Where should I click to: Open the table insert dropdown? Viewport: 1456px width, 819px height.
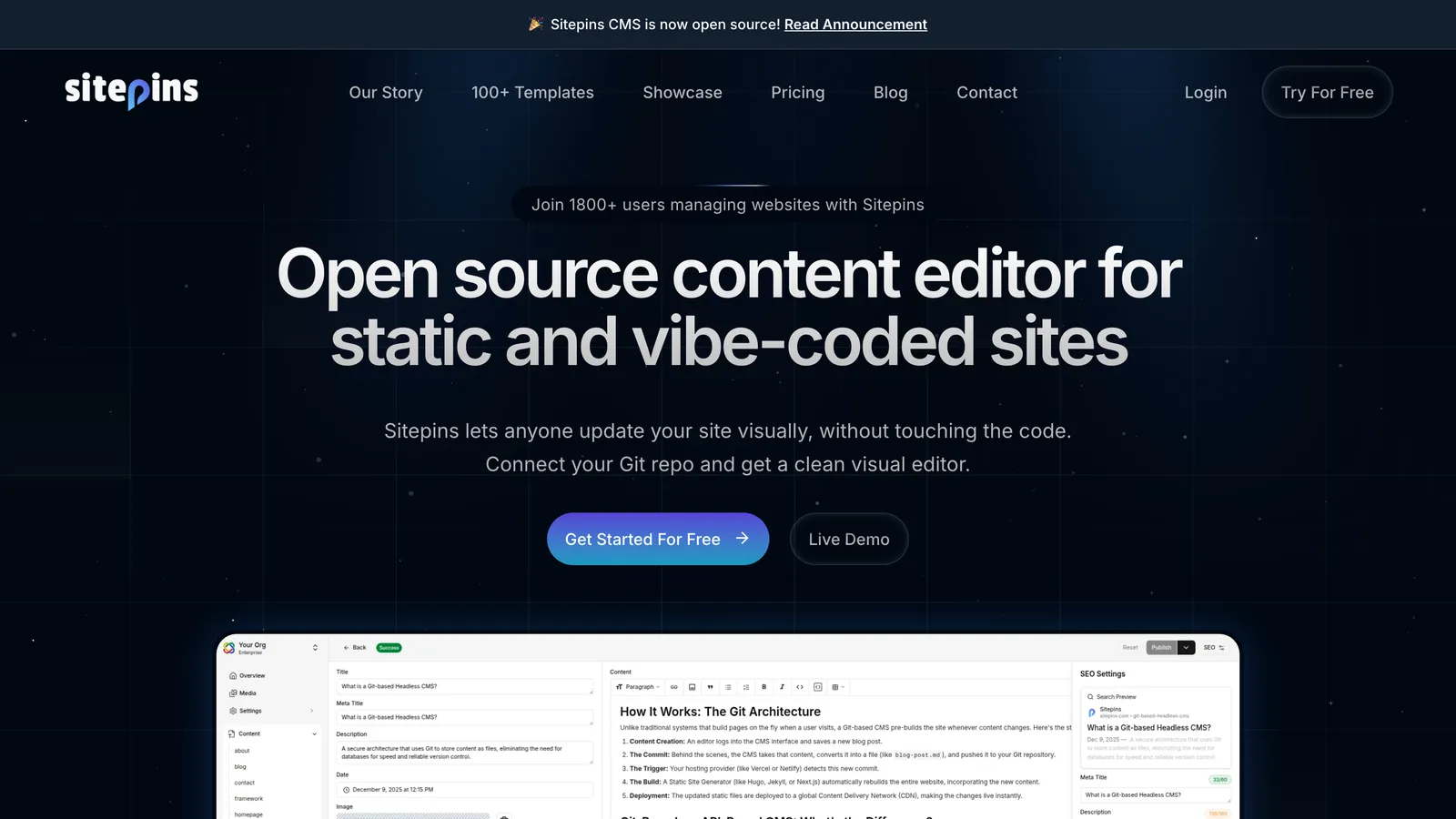tap(838, 687)
